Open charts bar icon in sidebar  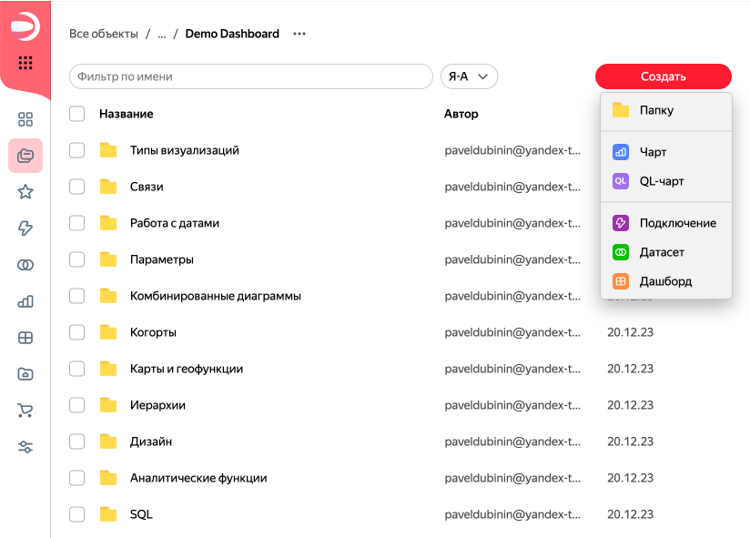tap(25, 301)
